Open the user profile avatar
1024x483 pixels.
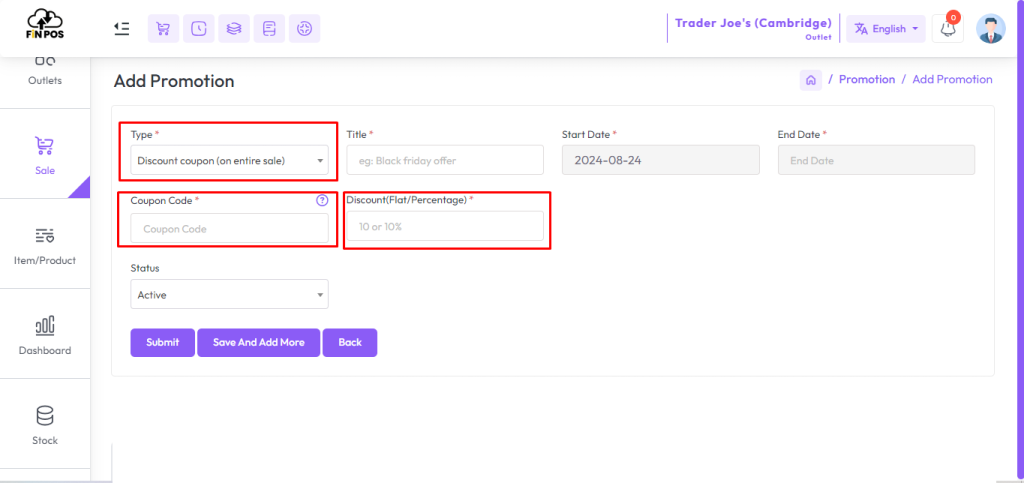point(991,29)
